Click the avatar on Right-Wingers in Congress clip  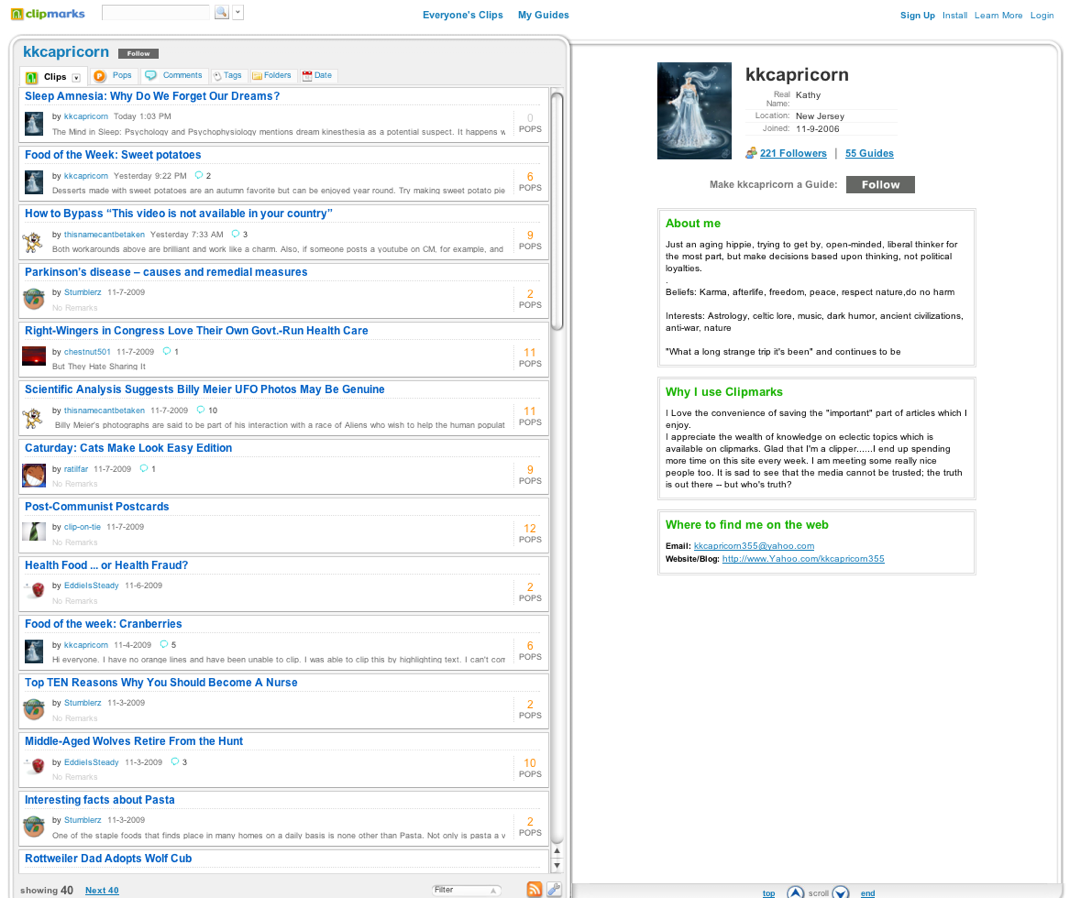[x=34, y=356]
